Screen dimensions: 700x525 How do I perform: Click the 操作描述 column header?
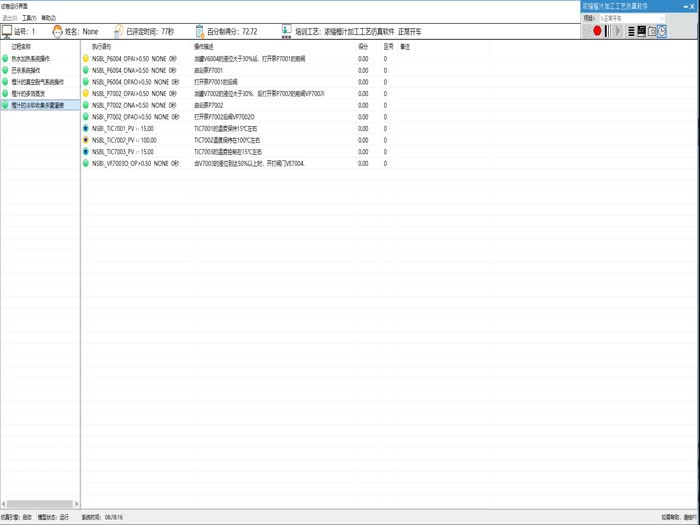point(204,47)
